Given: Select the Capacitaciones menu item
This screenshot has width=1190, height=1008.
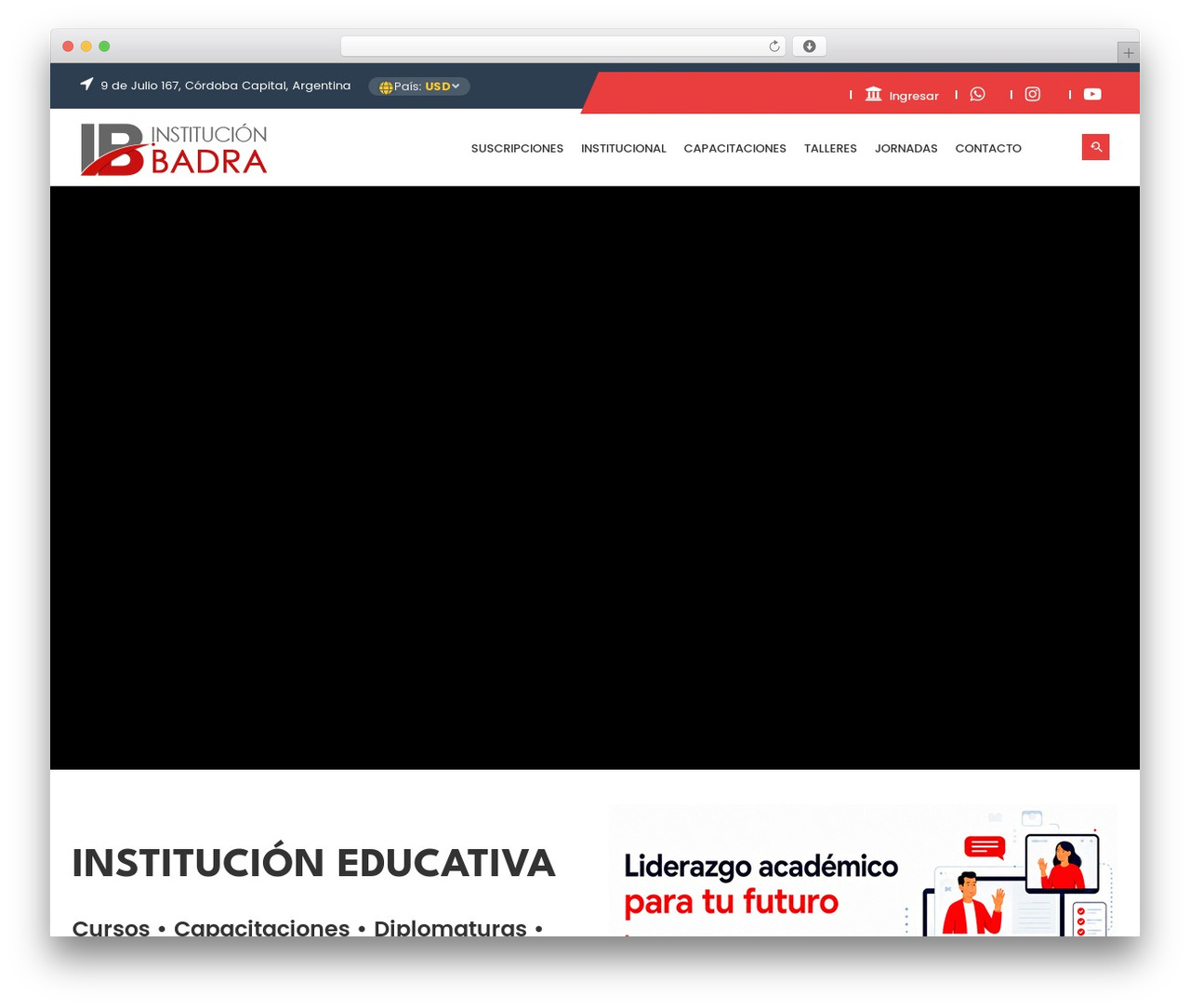Looking at the screenshot, I should coord(735,149).
